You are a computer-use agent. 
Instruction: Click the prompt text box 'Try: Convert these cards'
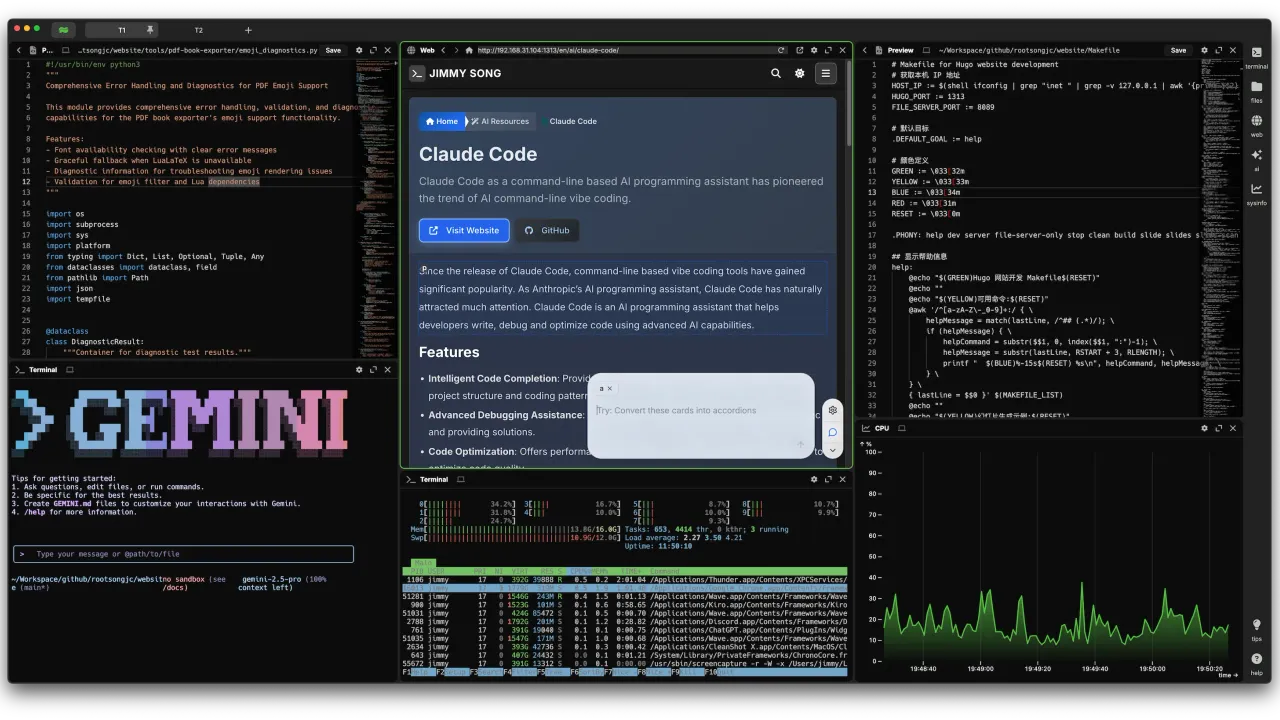click(x=700, y=410)
